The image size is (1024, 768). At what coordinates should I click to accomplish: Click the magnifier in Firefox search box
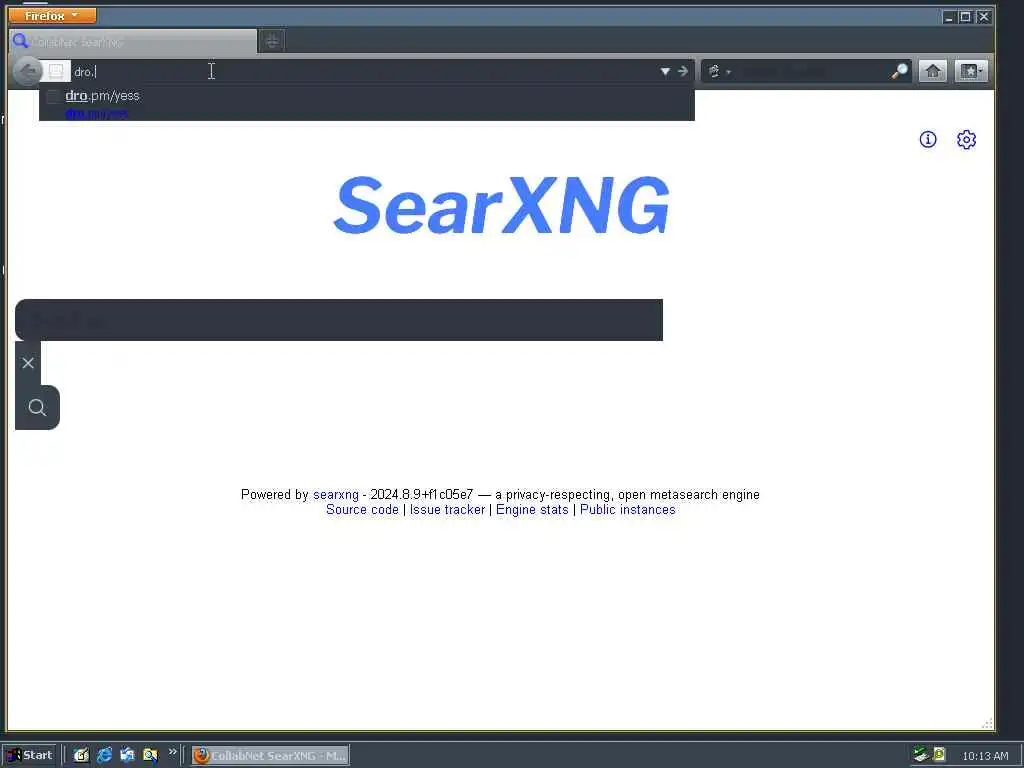pos(900,71)
